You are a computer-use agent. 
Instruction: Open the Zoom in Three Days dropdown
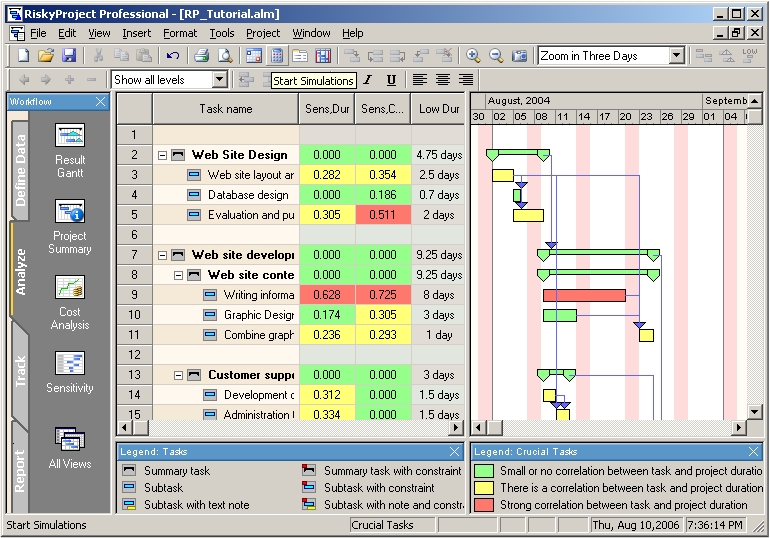click(x=677, y=55)
